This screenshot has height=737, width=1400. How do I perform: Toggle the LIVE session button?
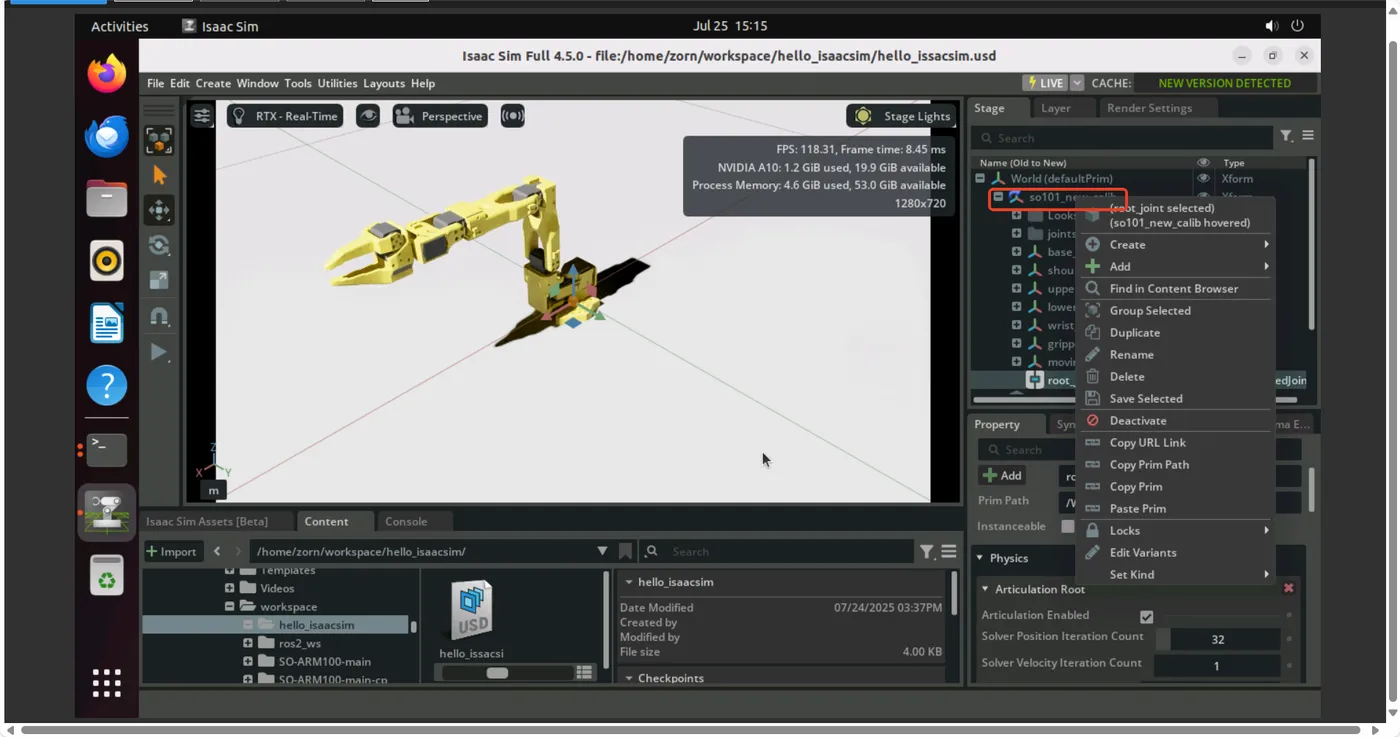(1045, 83)
